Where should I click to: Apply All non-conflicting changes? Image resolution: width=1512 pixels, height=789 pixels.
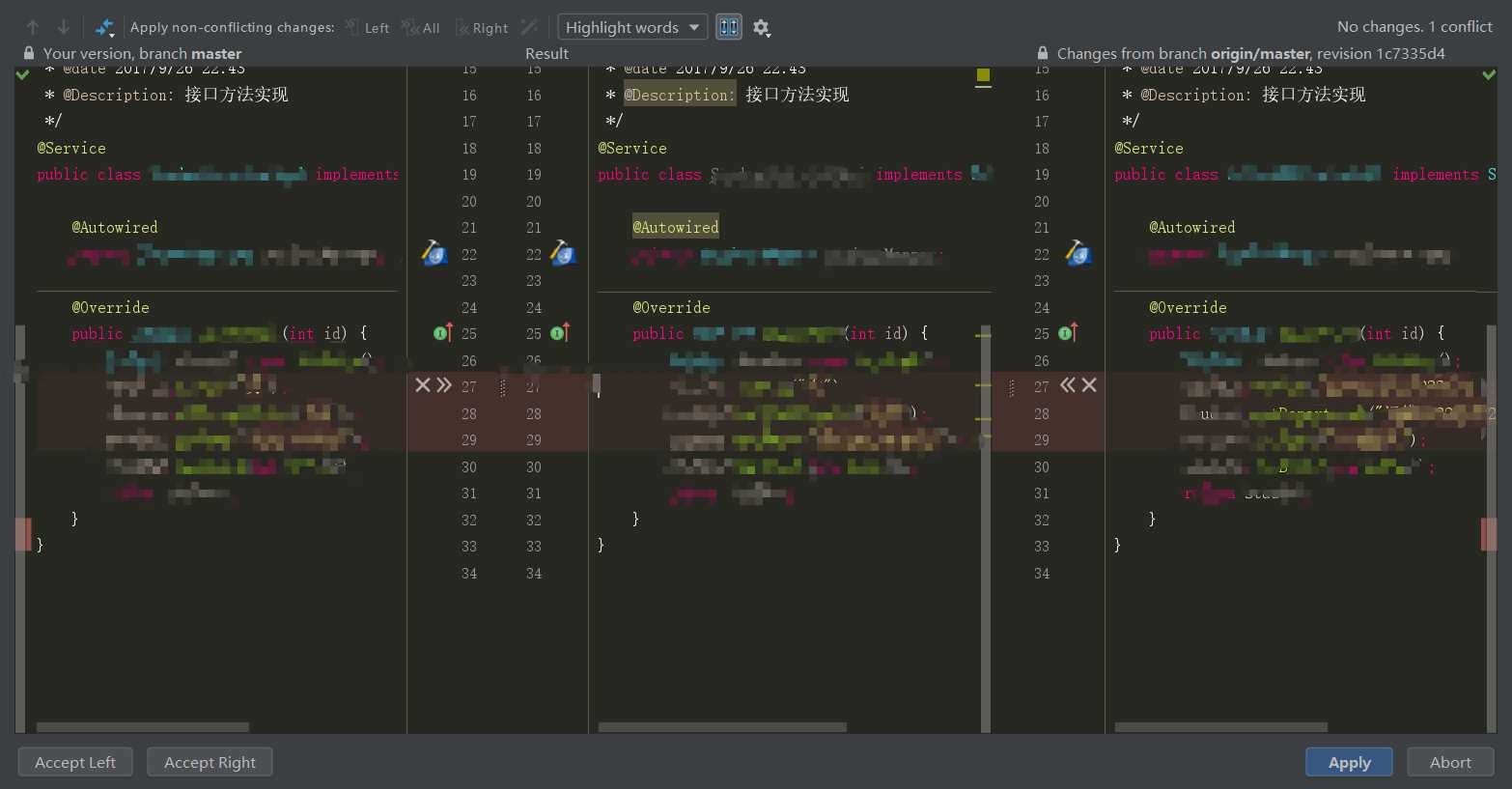point(420,28)
